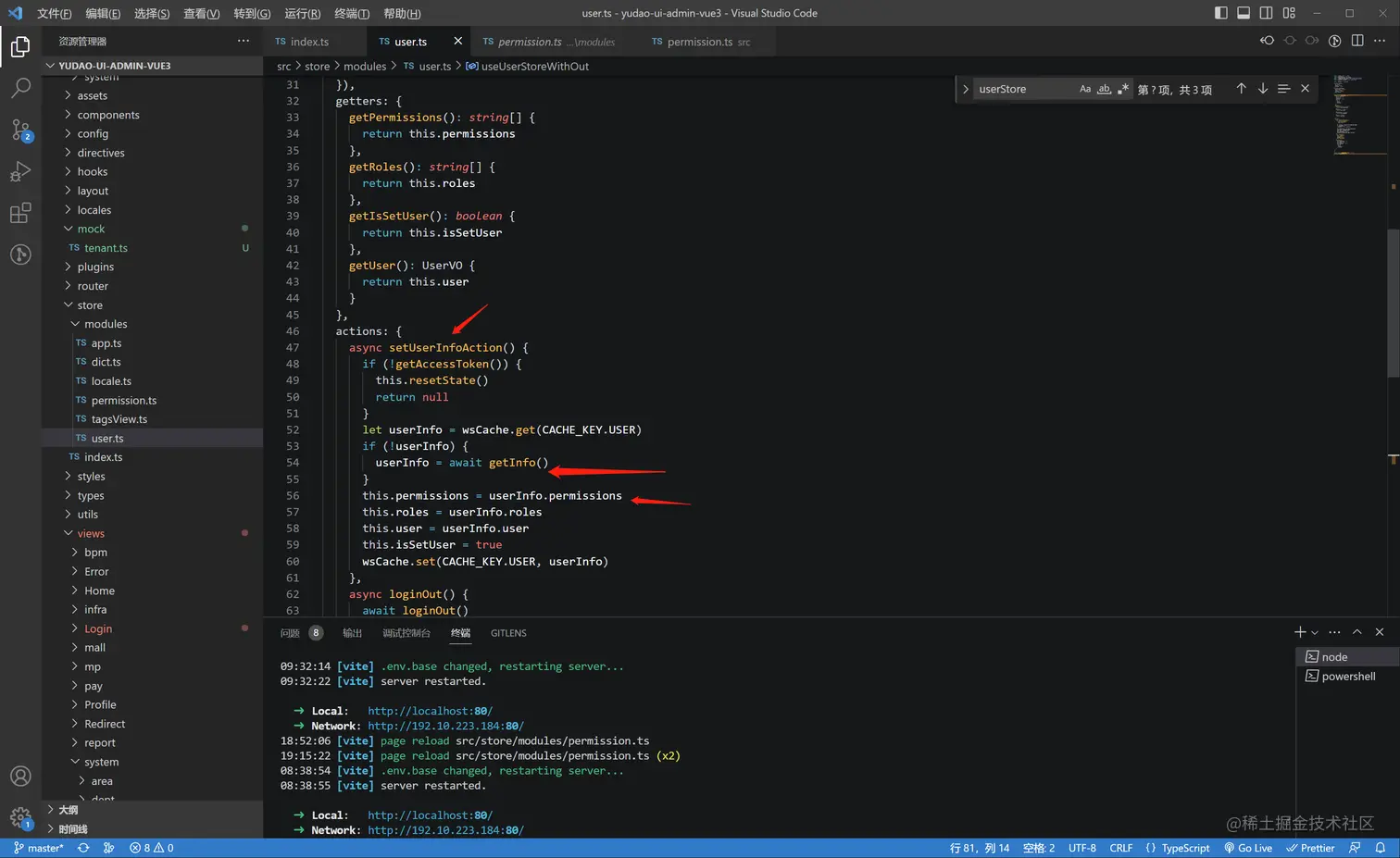
Task: Open notifications bell in status bar
Action: tap(1380, 848)
